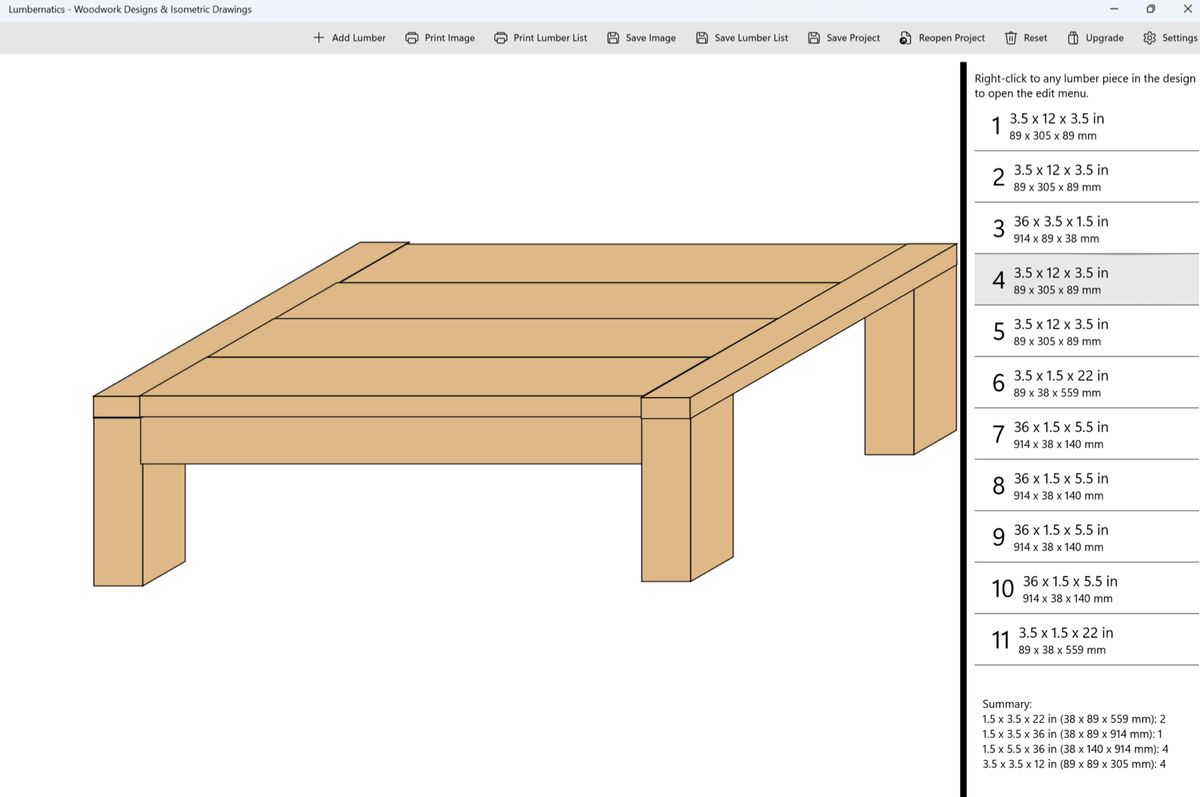Select lumber item 9 in list
The image size is (1200, 797).
[1086, 537]
